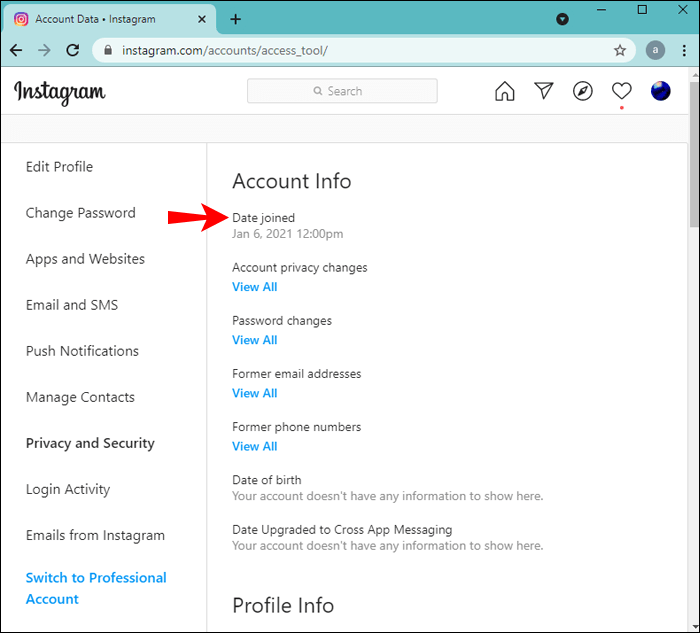This screenshot has height=633, width=700.
Task: Open Emails from Instagram settings
Action: click(x=95, y=535)
